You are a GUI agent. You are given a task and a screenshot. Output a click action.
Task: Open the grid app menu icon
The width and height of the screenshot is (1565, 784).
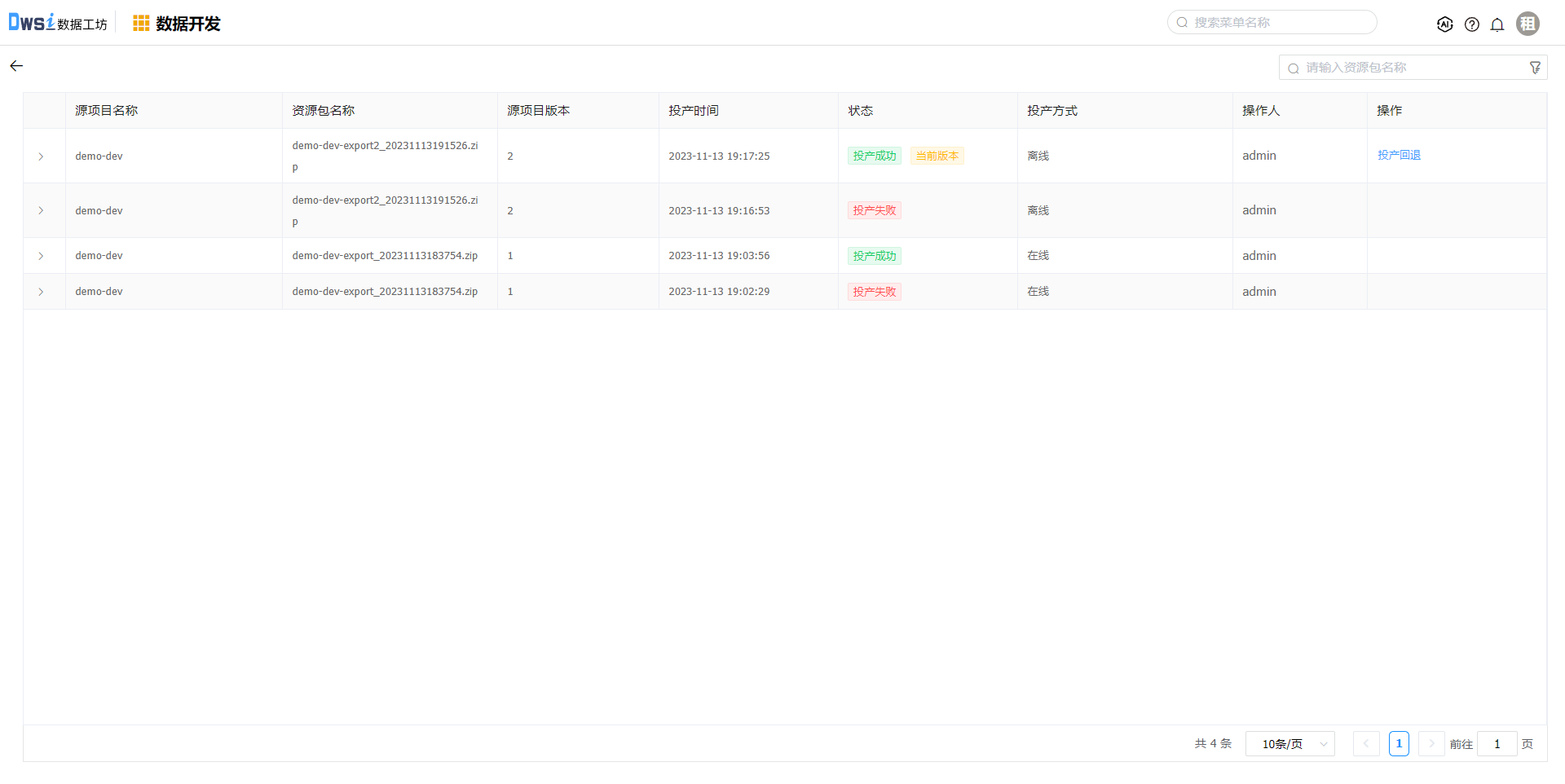[141, 24]
